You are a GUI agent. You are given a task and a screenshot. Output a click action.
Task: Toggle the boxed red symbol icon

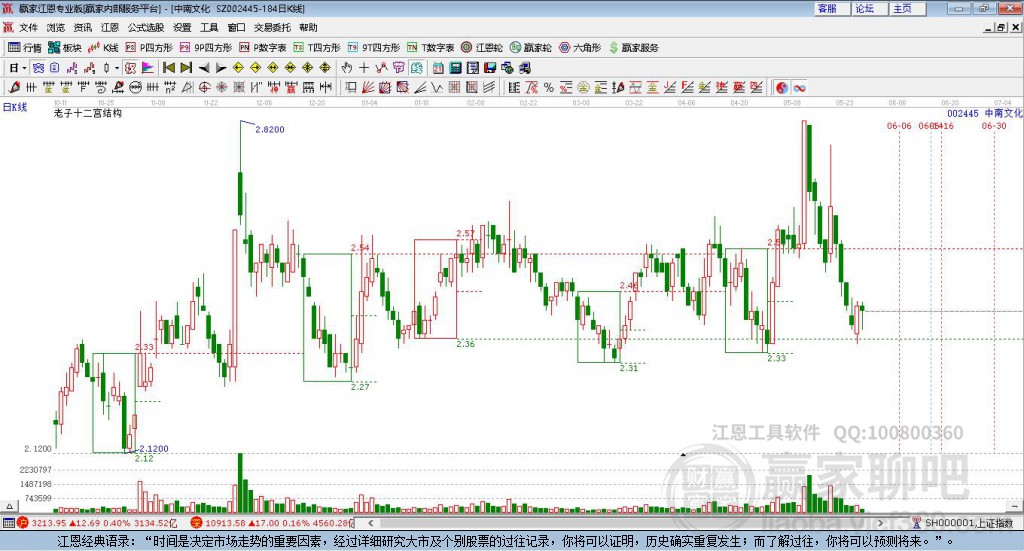130,68
